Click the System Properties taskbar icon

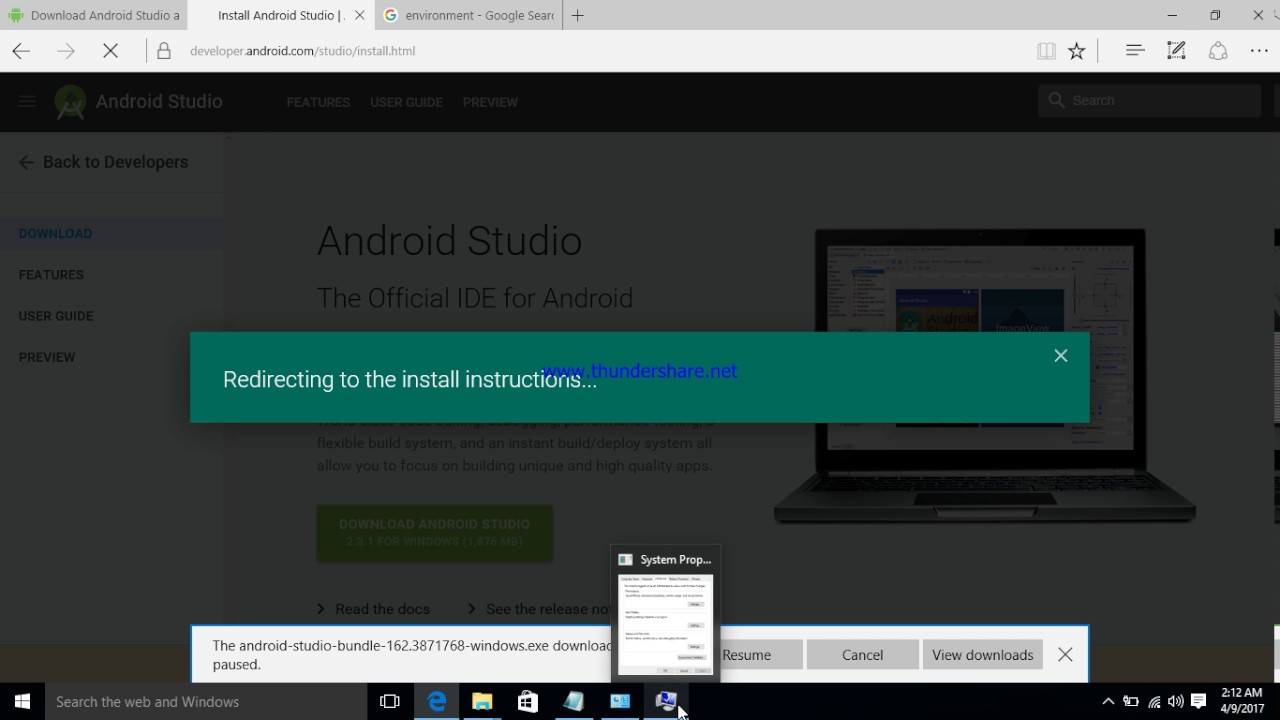(x=666, y=702)
